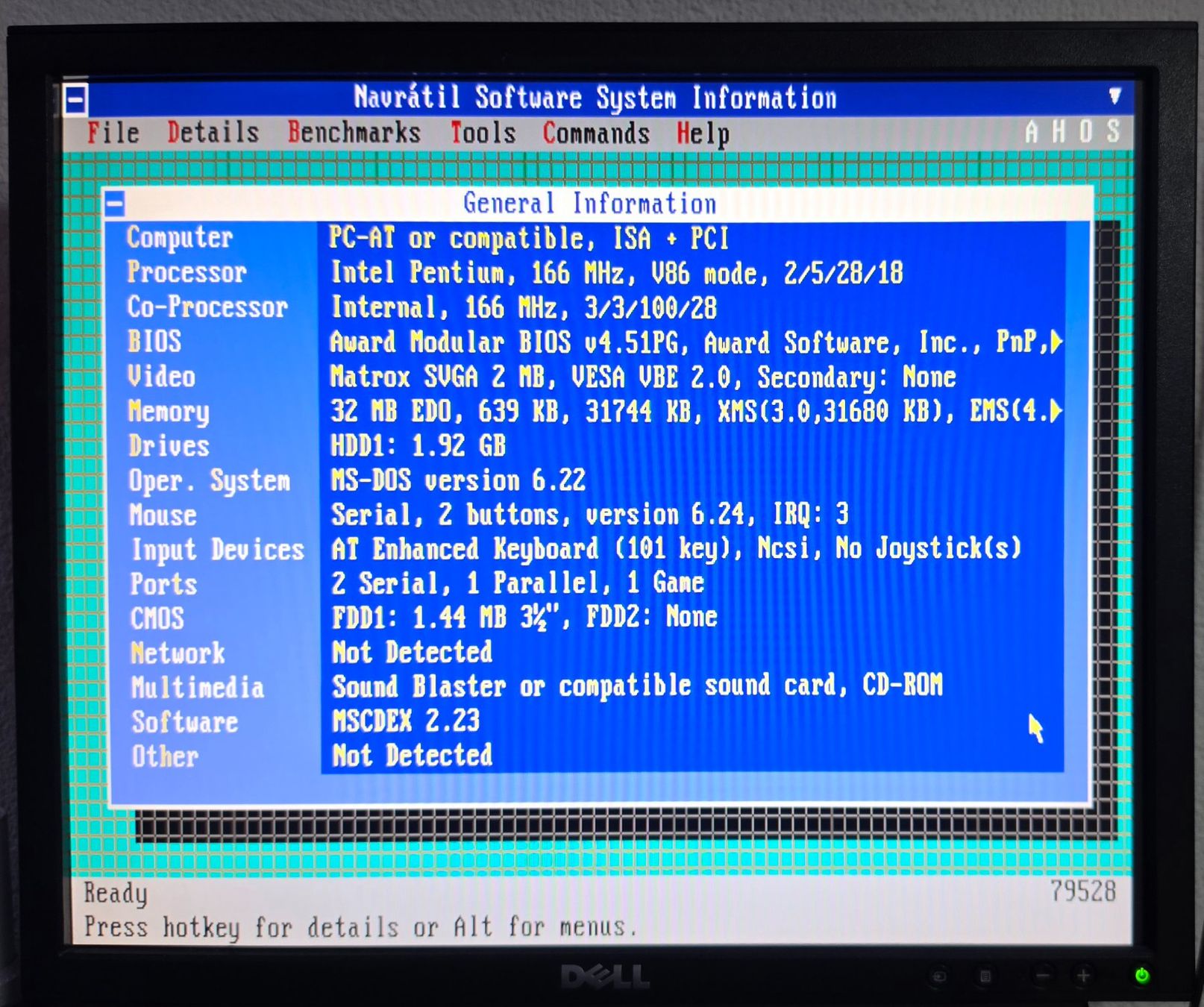1204x1007 pixels.
Task: Select the CMOS category label
Action: click(157, 618)
